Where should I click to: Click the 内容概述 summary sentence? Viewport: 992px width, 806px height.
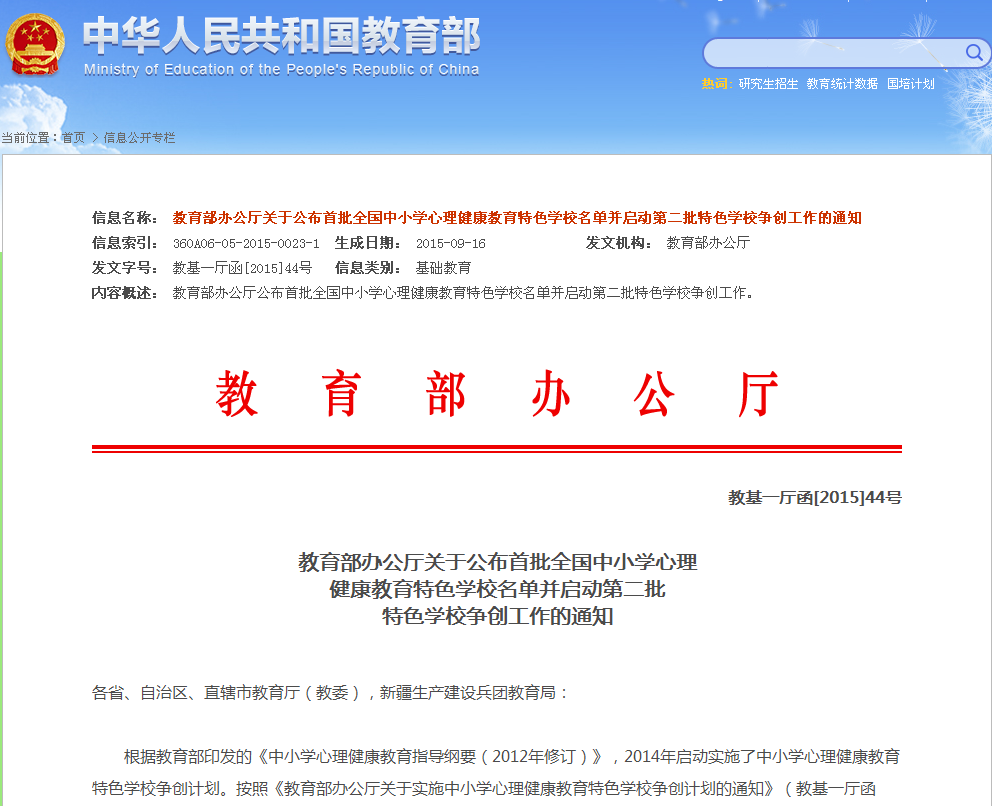[463, 293]
